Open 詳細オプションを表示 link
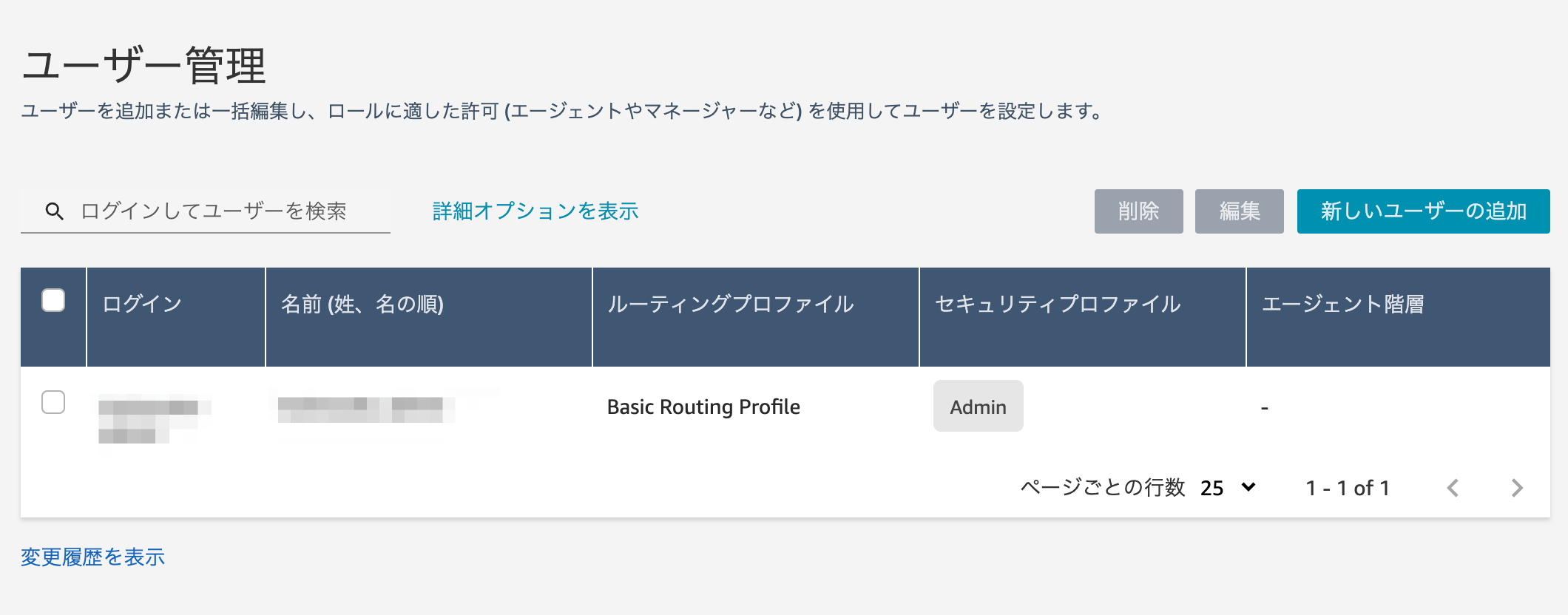 tap(535, 211)
